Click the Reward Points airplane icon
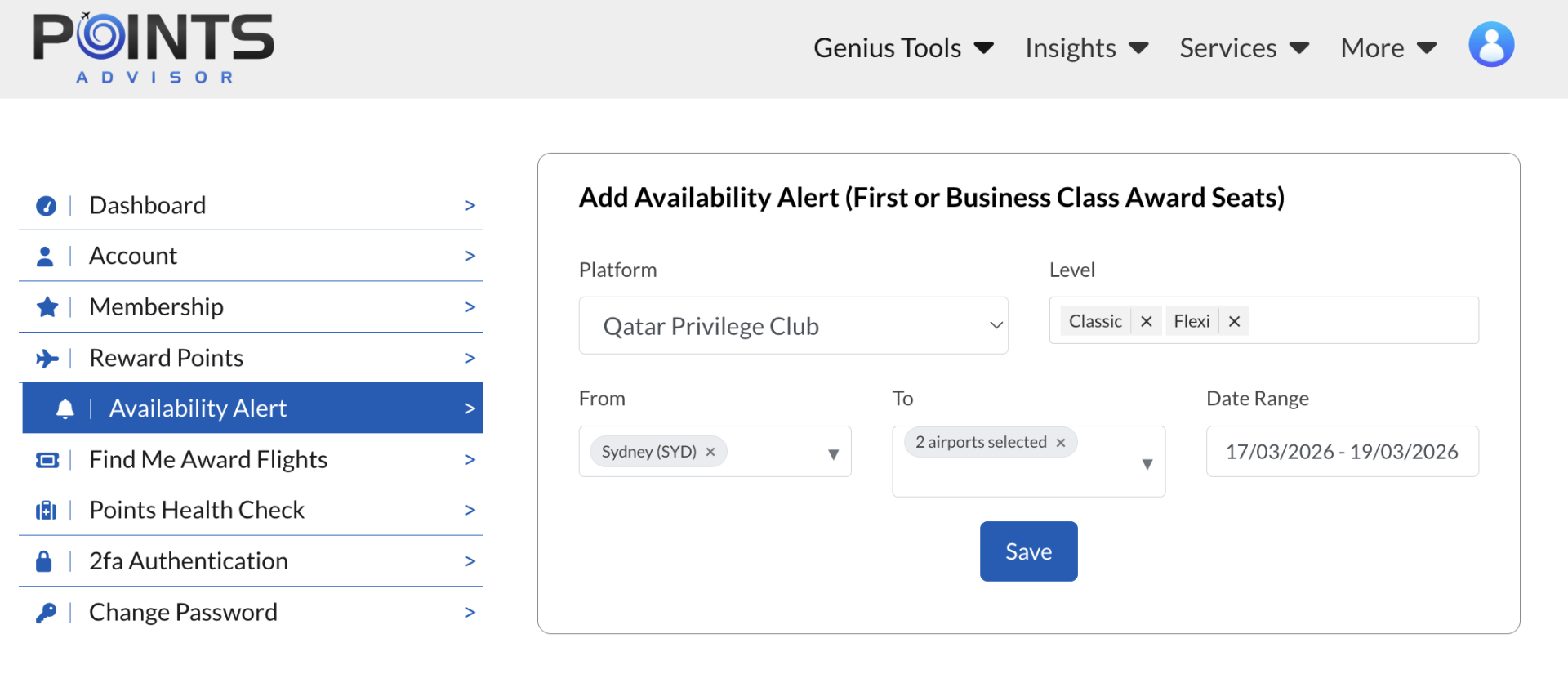The height and width of the screenshot is (674, 1568). (47, 359)
